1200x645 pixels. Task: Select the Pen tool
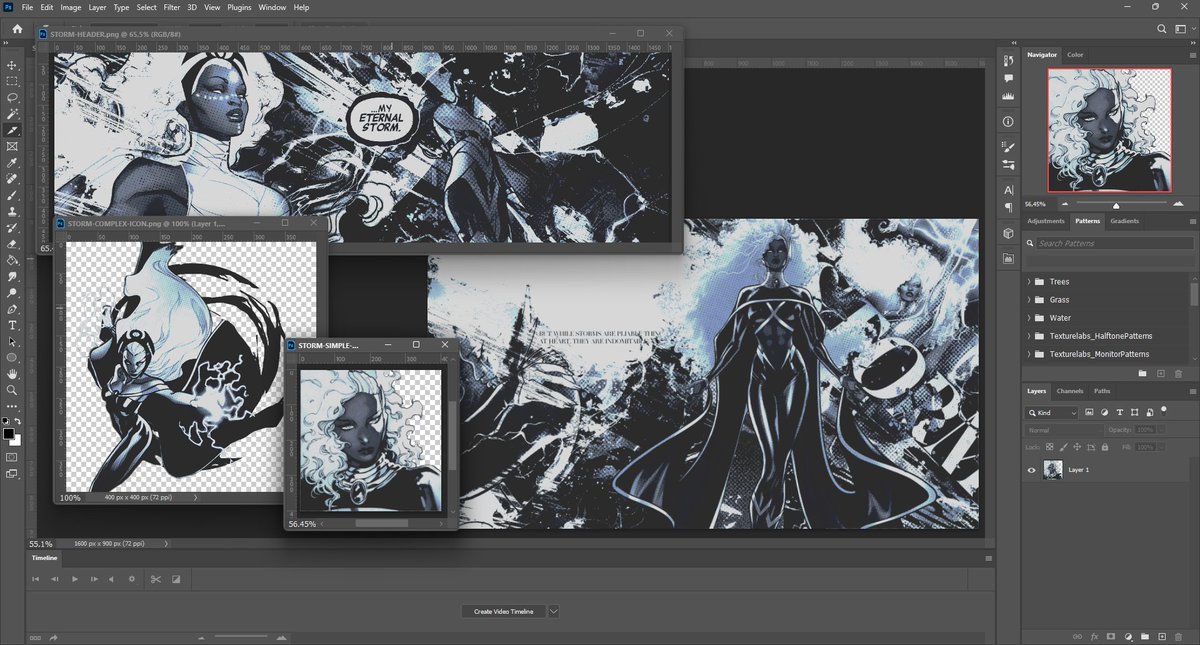tap(12, 309)
